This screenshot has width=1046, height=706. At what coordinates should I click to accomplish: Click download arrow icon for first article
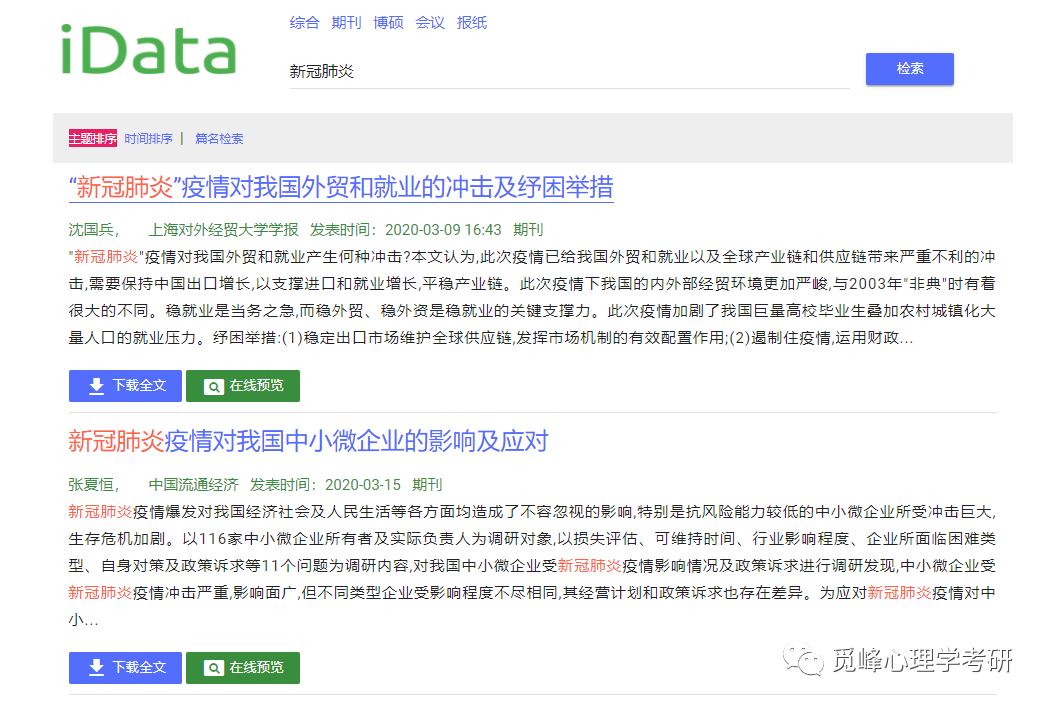[97, 386]
